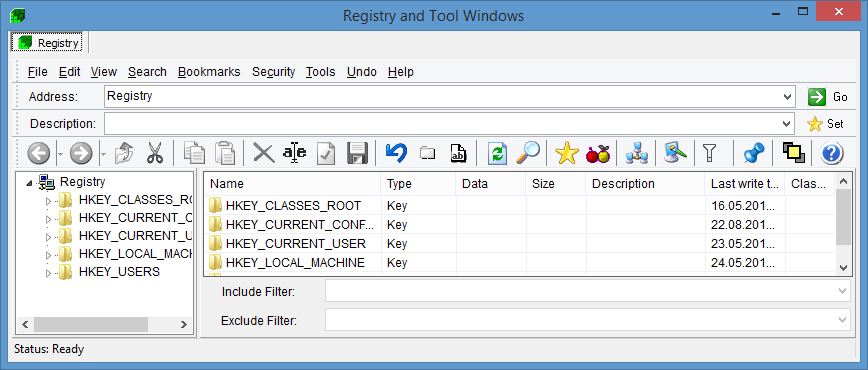The image size is (868, 370).
Task: Go forward with the right arrow button
Action: (81, 153)
